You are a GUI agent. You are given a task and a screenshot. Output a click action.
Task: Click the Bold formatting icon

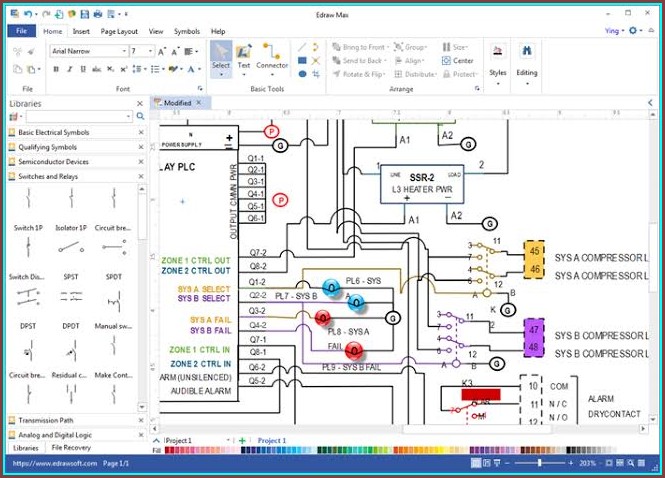click(x=56, y=69)
